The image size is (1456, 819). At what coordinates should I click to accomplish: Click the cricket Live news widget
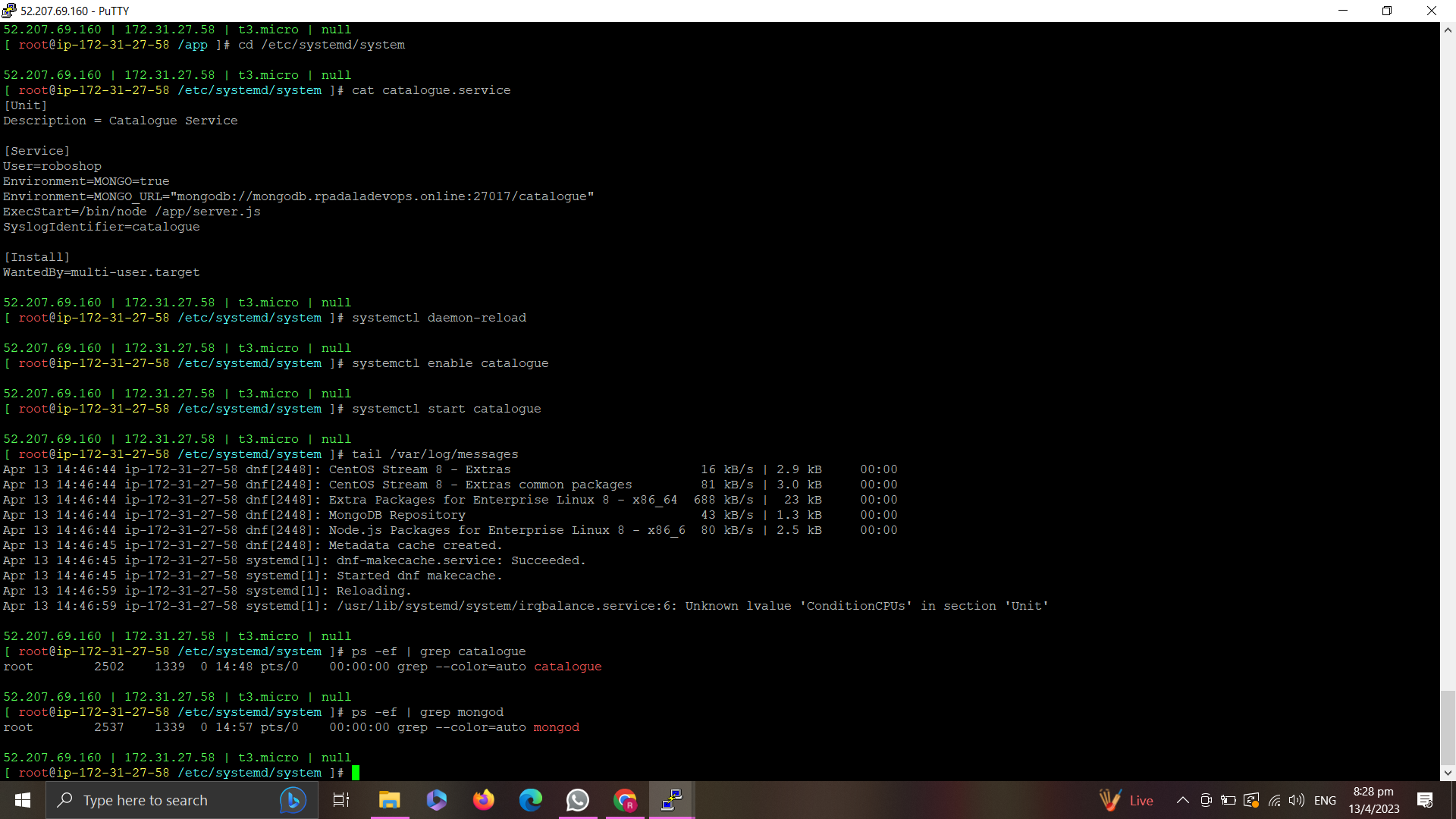1127,800
